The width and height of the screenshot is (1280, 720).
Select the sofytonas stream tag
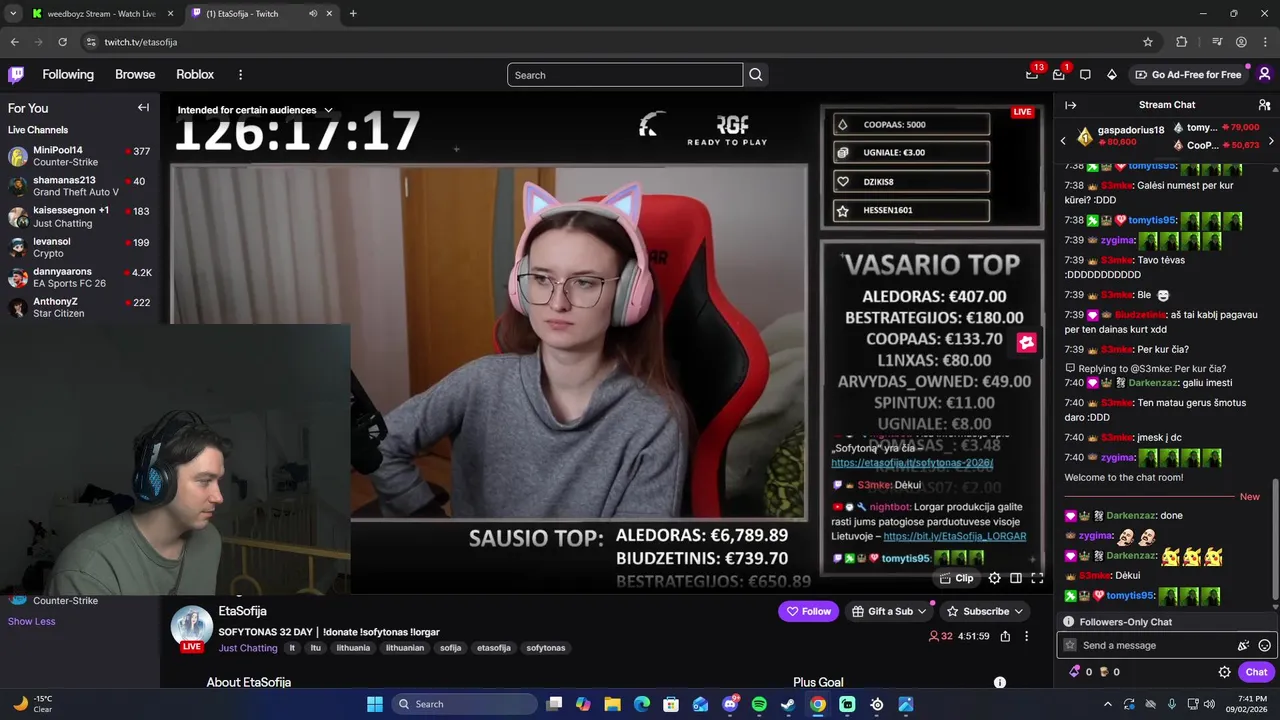(x=546, y=648)
